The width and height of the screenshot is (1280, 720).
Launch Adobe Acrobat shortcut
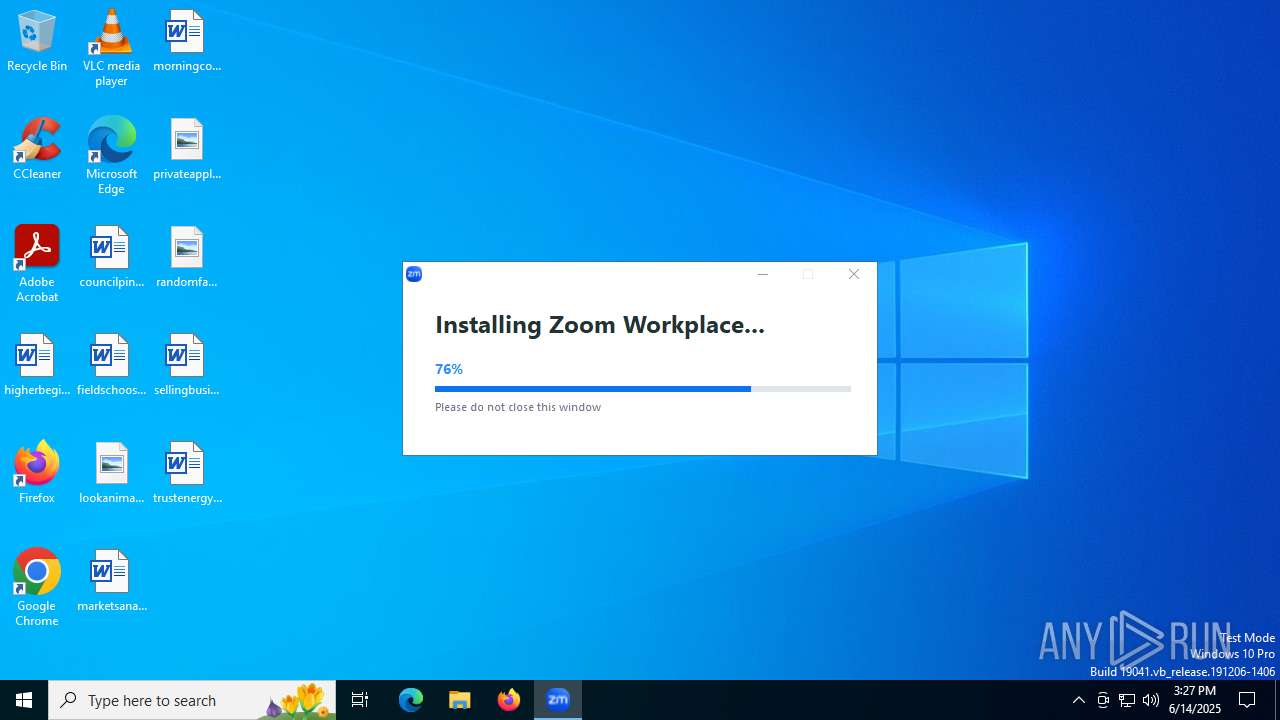(x=37, y=264)
